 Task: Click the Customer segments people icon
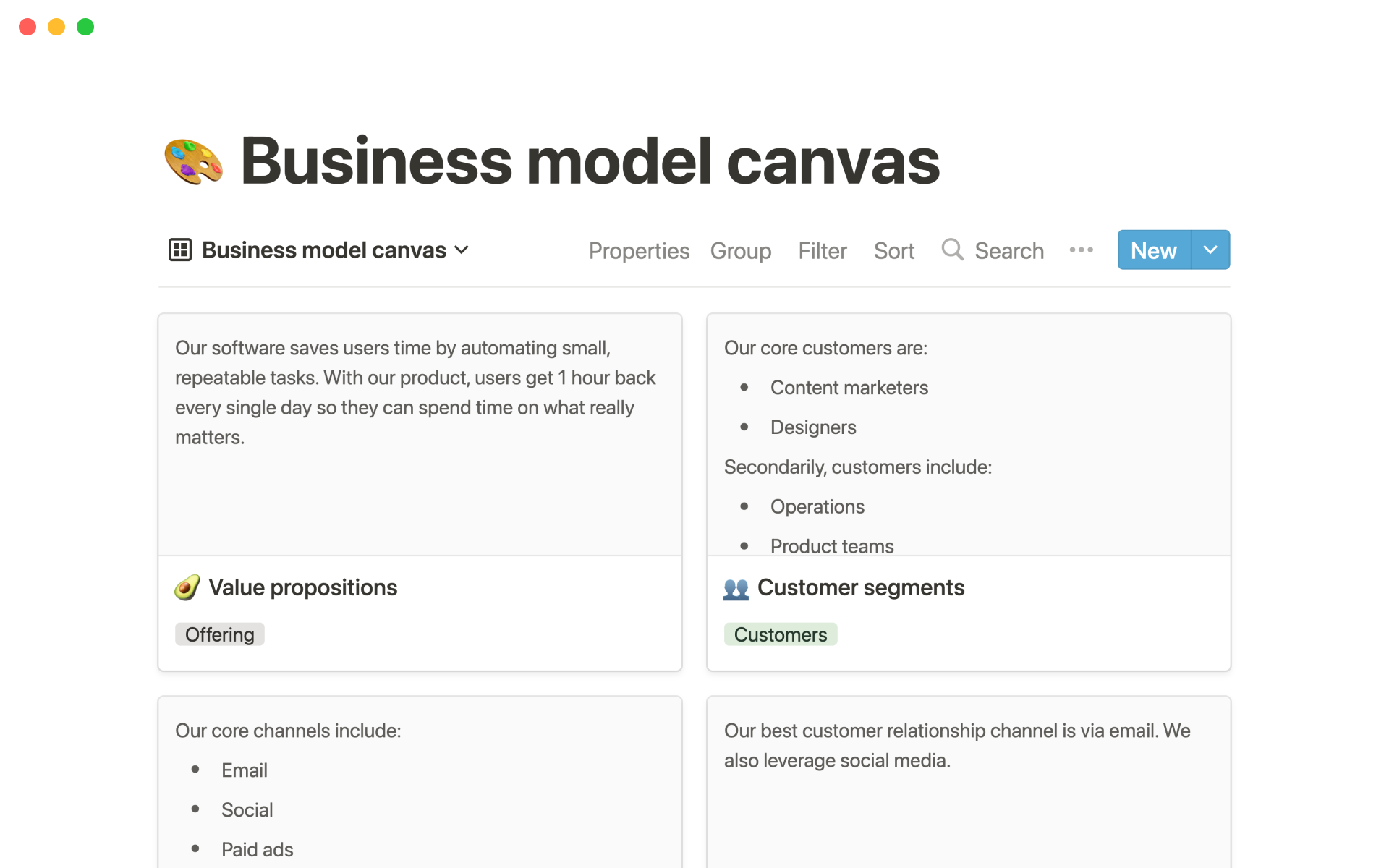point(736,589)
